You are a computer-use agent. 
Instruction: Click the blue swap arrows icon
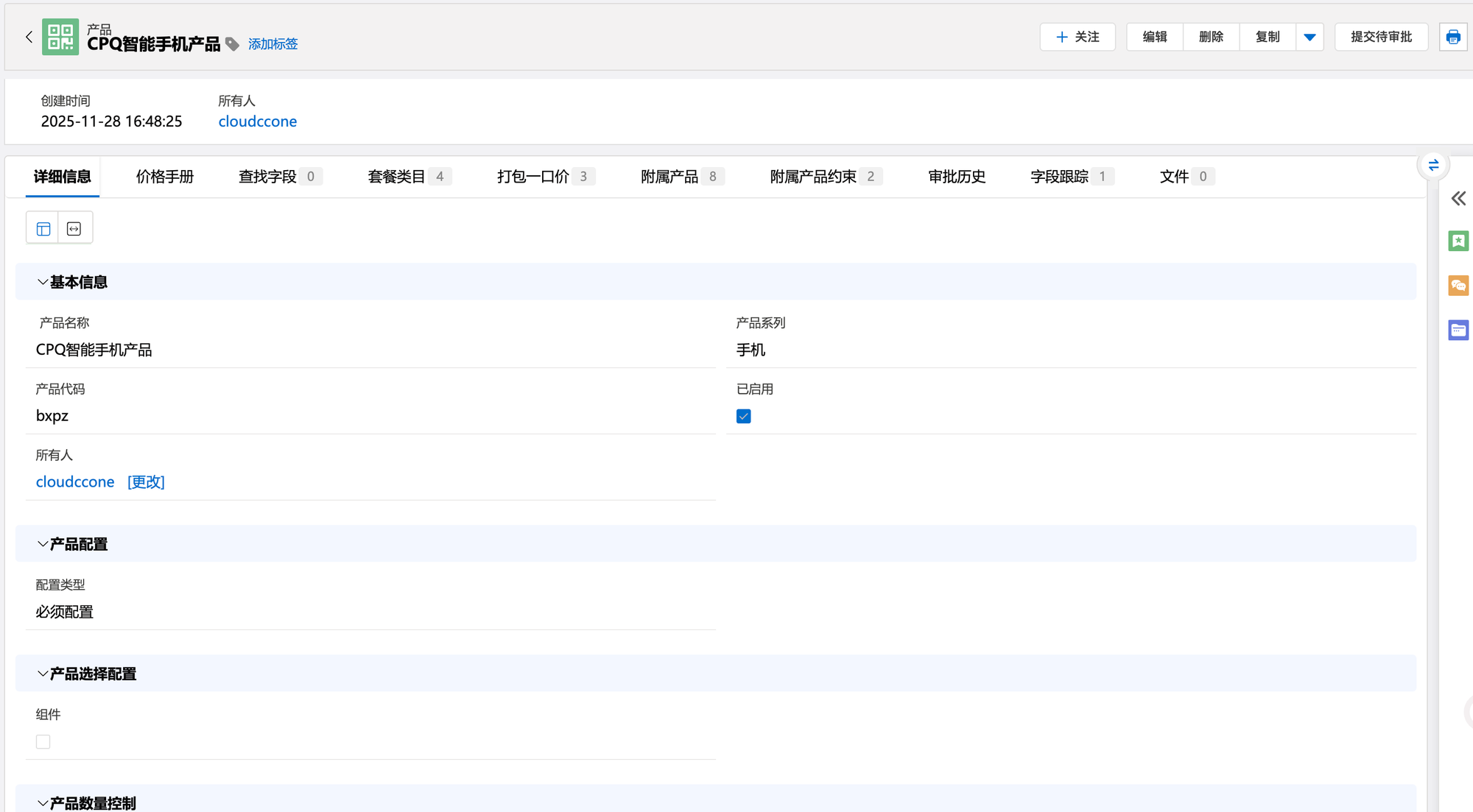tap(1433, 165)
